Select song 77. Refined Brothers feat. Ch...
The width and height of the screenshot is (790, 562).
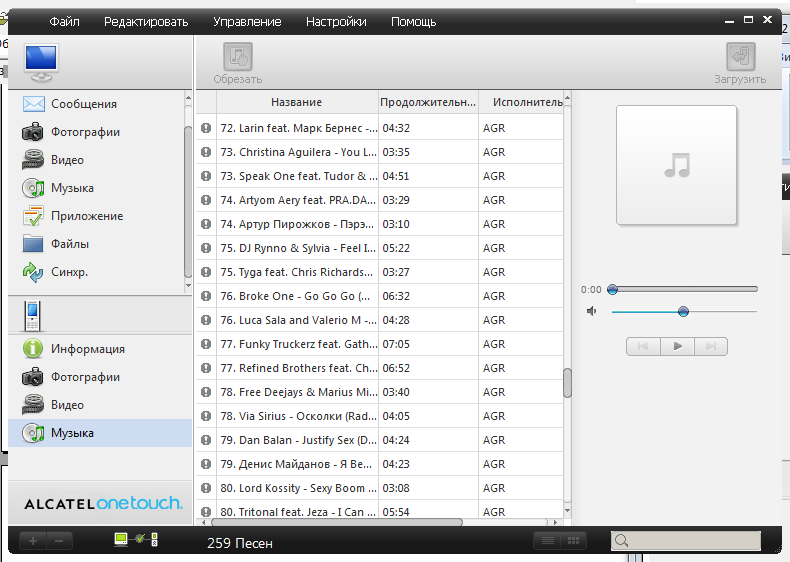click(379, 368)
